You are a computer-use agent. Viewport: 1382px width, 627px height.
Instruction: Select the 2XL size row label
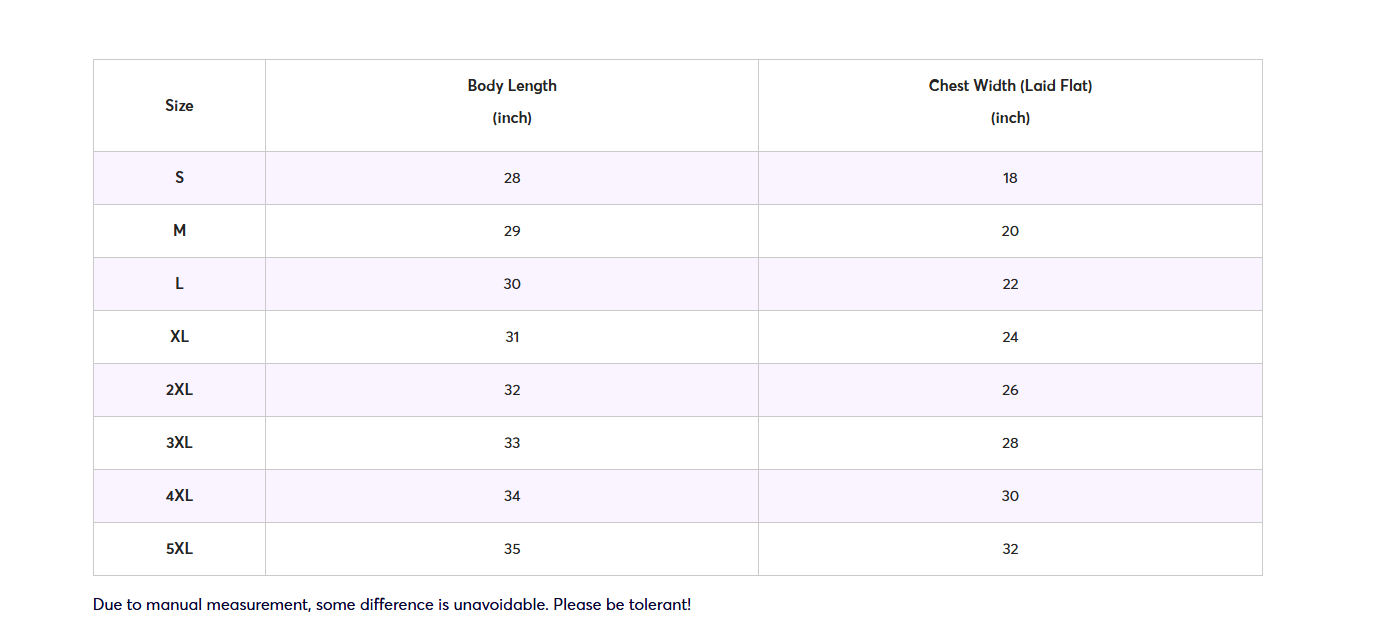(x=179, y=390)
